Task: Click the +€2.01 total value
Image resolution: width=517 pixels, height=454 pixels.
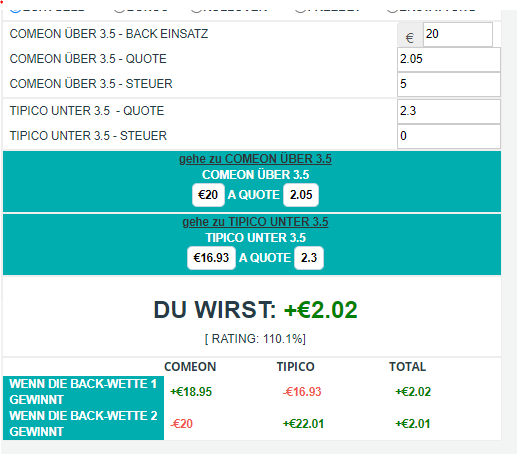Action: coord(413,424)
